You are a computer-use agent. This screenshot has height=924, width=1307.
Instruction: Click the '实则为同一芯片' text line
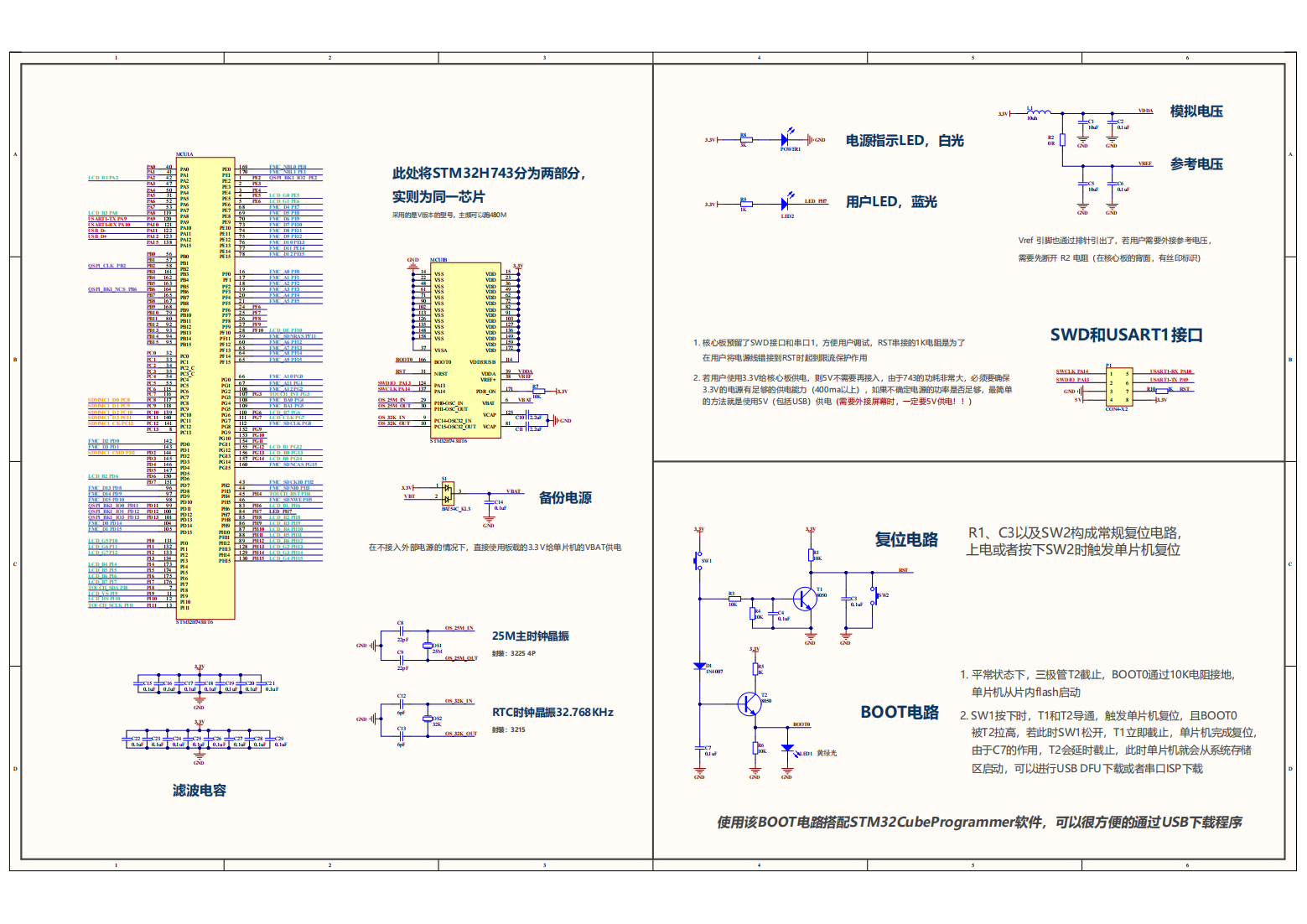(438, 197)
